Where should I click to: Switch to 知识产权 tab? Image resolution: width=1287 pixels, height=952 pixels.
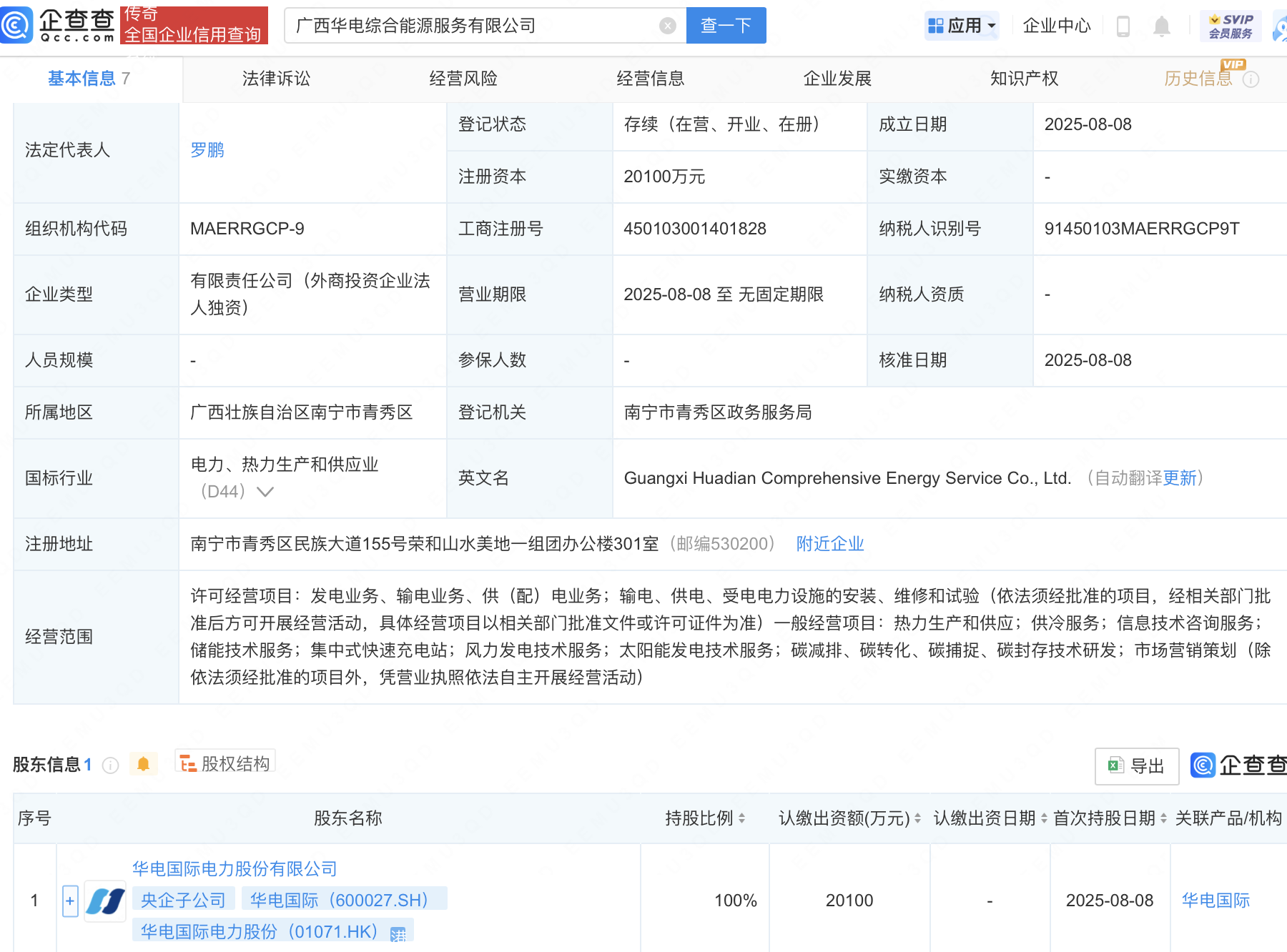pyautogui.click(x=1024, y=79)
